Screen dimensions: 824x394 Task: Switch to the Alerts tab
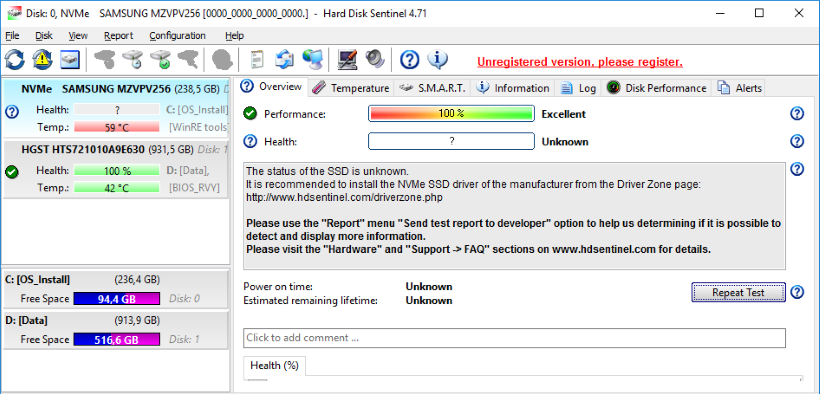click(x=740, y=88)
